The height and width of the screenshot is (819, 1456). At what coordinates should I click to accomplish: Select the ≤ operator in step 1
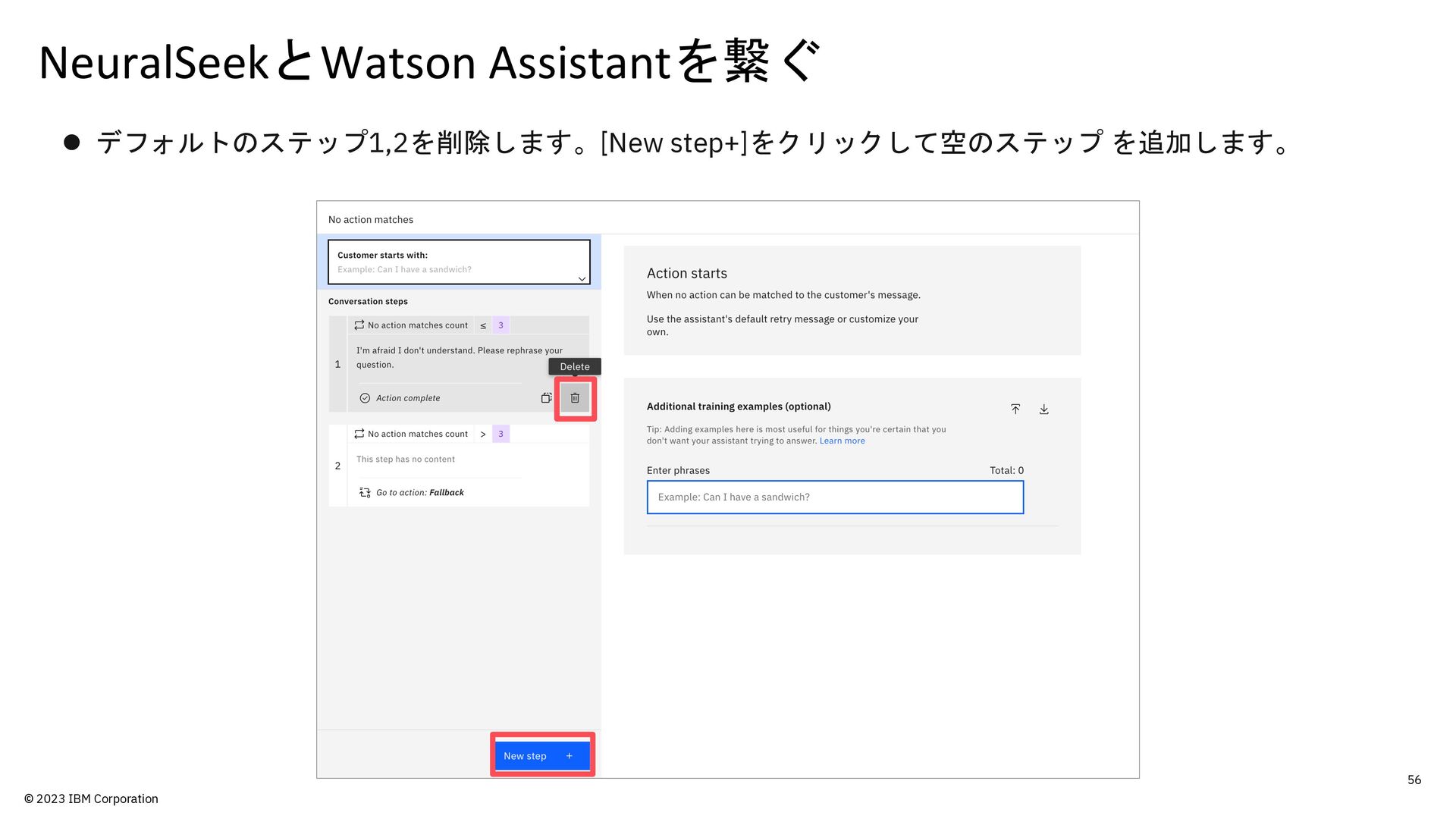pos(483,325)
